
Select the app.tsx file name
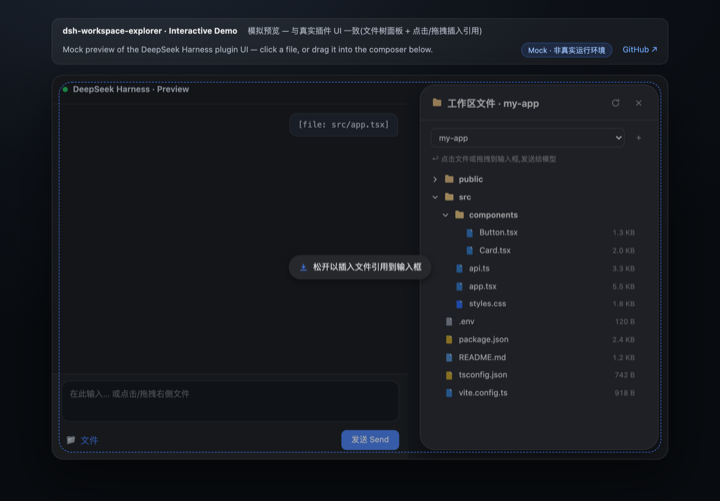[483, 286]
